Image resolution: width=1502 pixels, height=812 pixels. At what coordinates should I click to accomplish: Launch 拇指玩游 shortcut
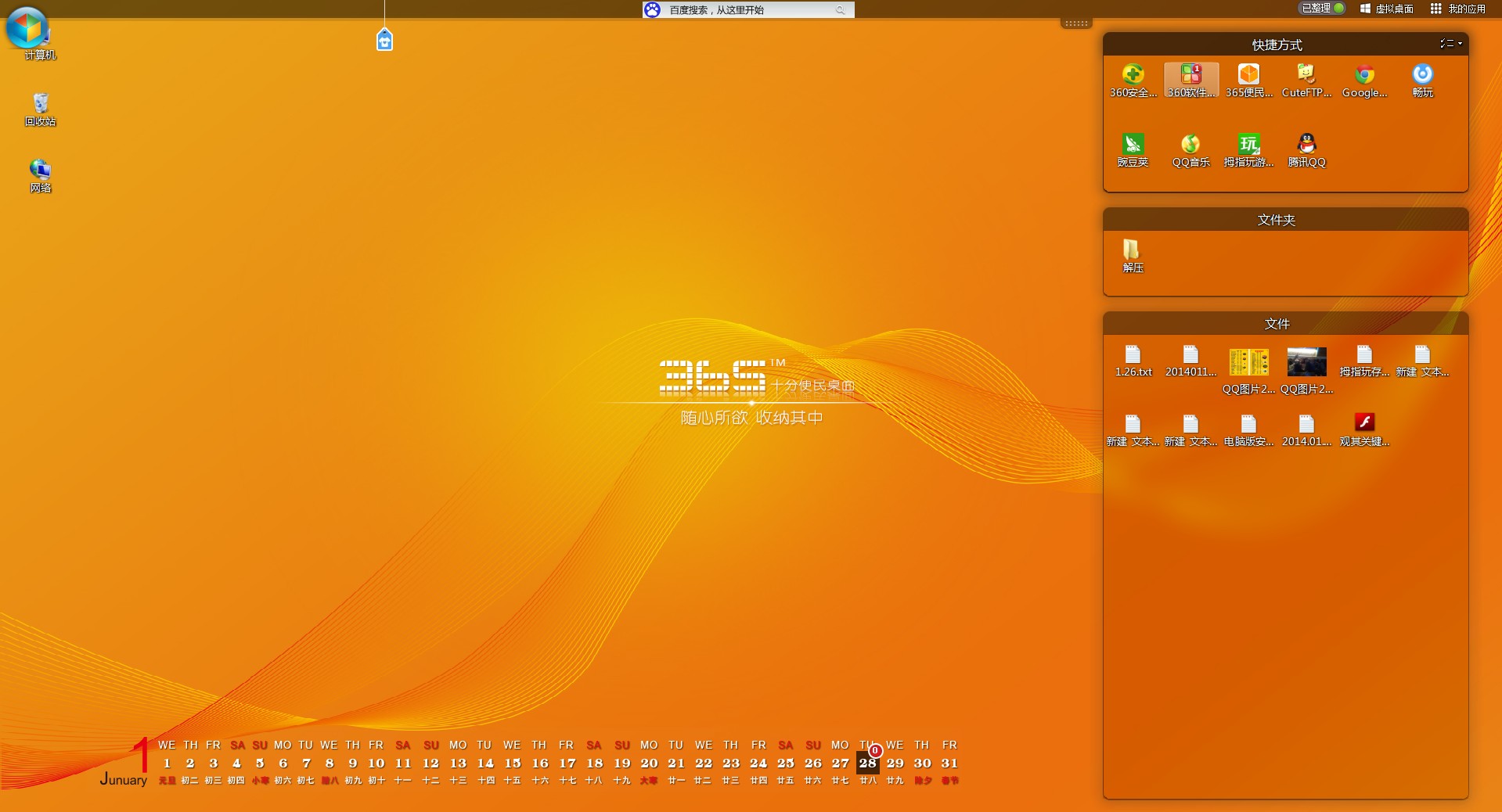tap(1248, 150)
